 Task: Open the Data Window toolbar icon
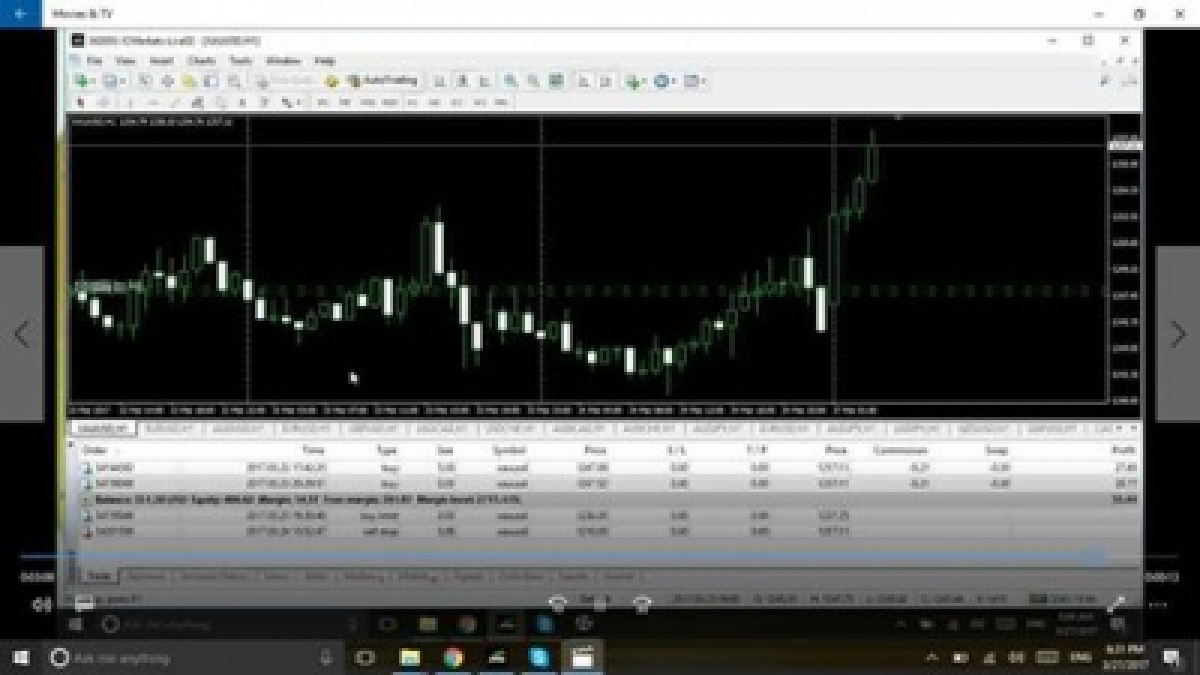[168, 80]
